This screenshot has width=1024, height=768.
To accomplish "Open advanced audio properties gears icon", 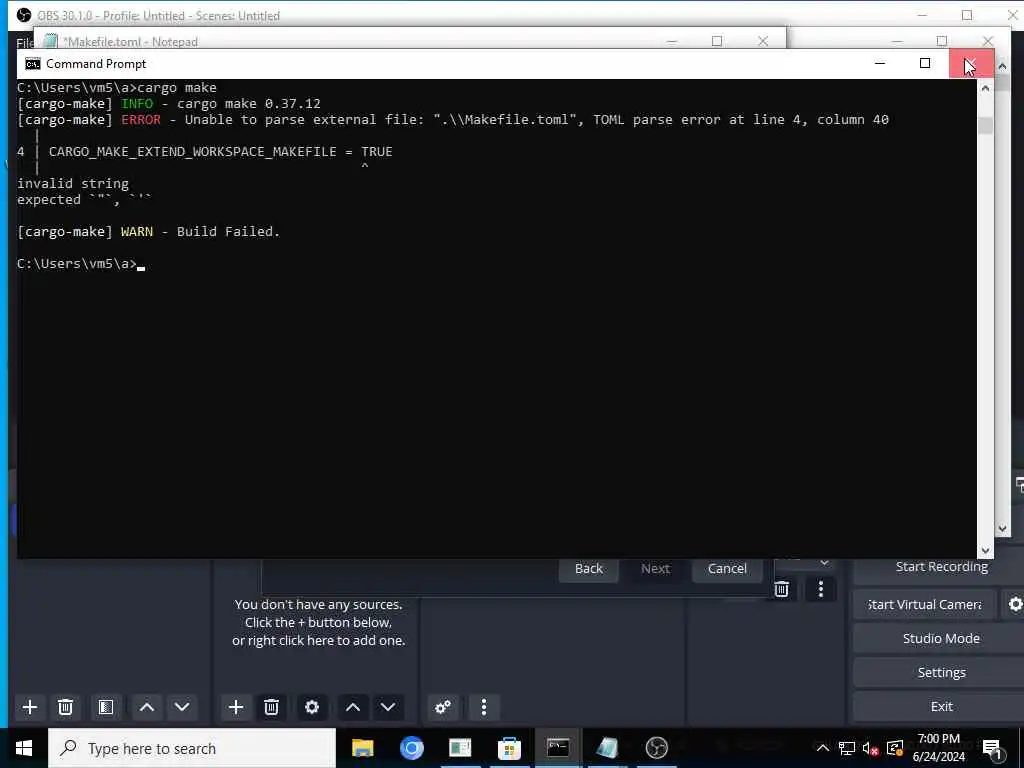I will [x=443, y=707].
